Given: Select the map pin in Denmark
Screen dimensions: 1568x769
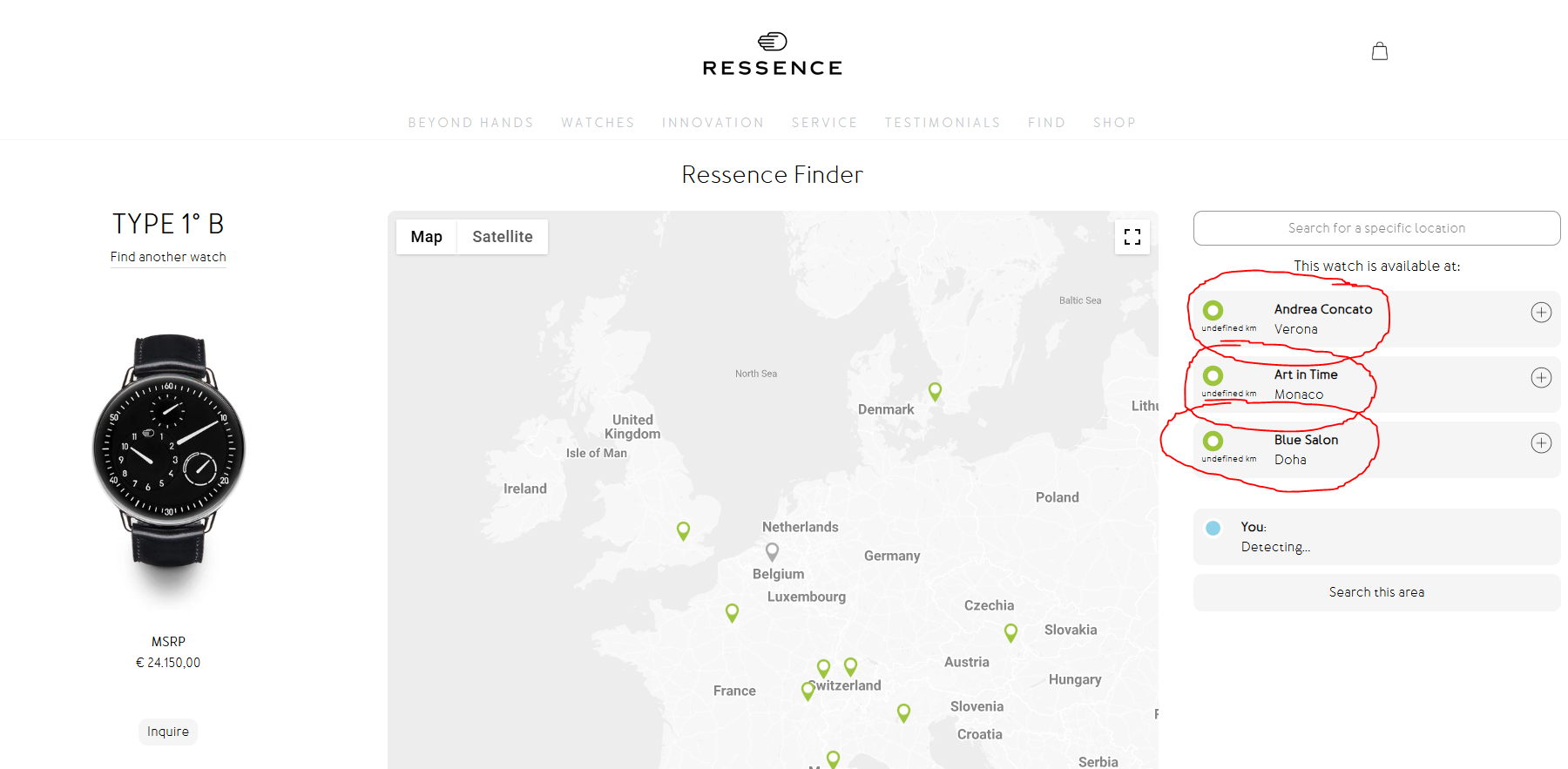Looking at the screenshot, I should pos(935,392).
